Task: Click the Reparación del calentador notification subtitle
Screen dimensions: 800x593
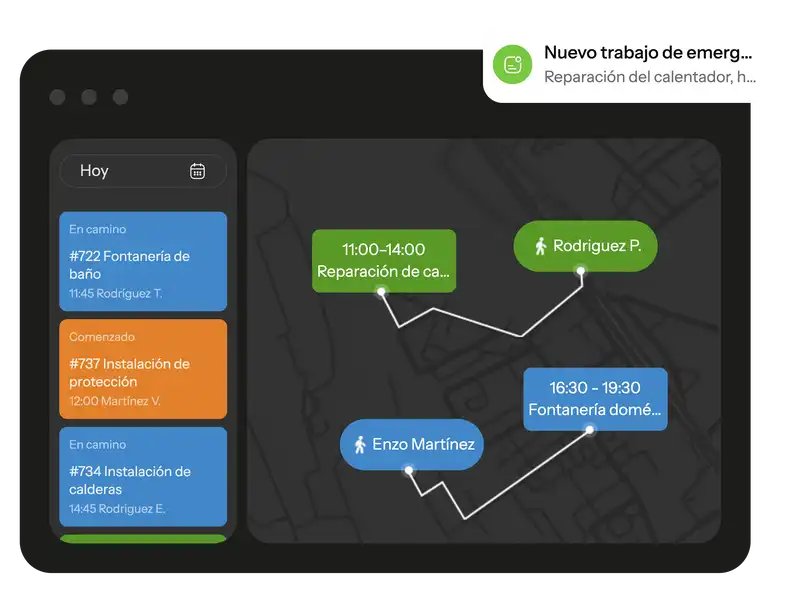Action: tap(650, 76)
